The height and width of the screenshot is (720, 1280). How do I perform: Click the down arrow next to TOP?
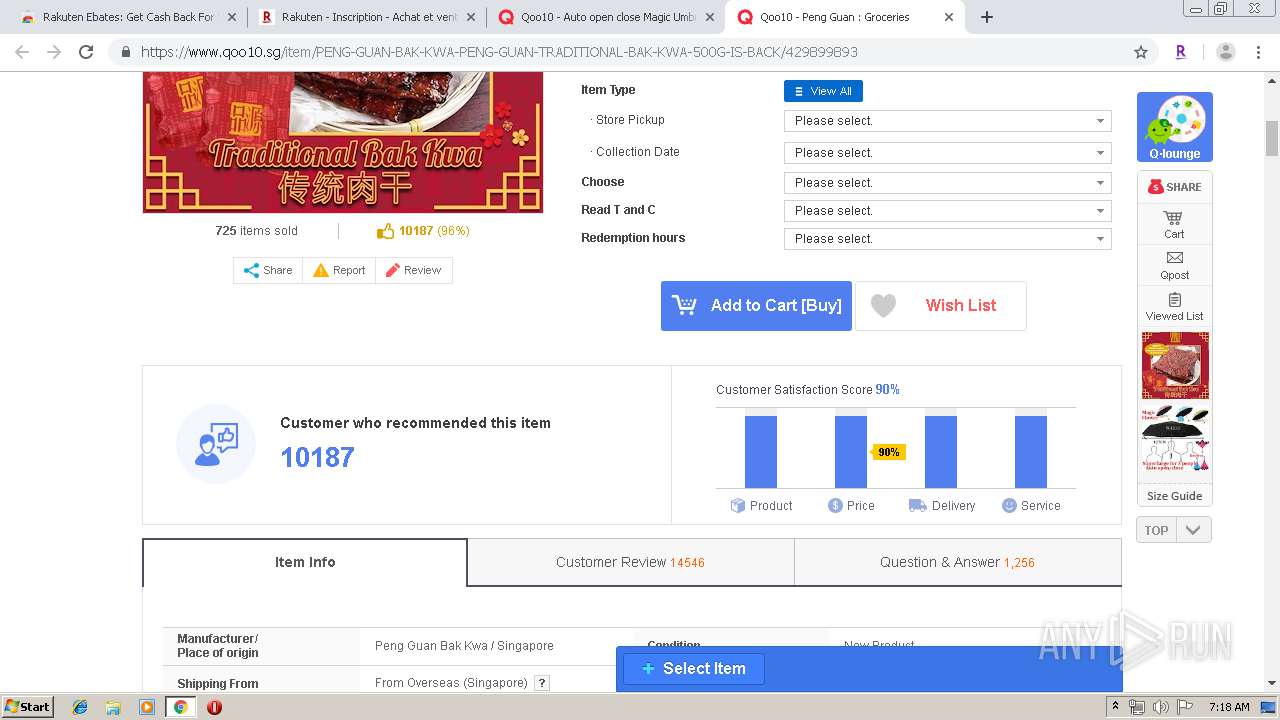1193,530
